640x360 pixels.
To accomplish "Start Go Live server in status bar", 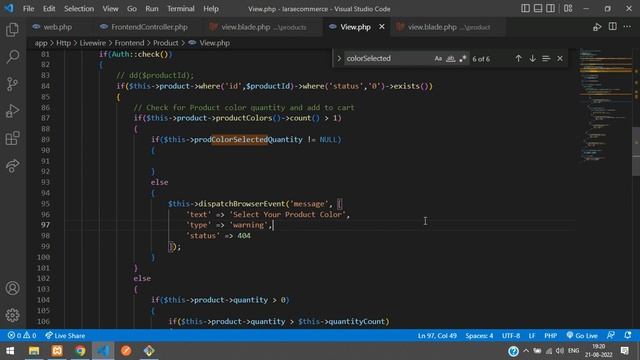I will tap(582, 336).
